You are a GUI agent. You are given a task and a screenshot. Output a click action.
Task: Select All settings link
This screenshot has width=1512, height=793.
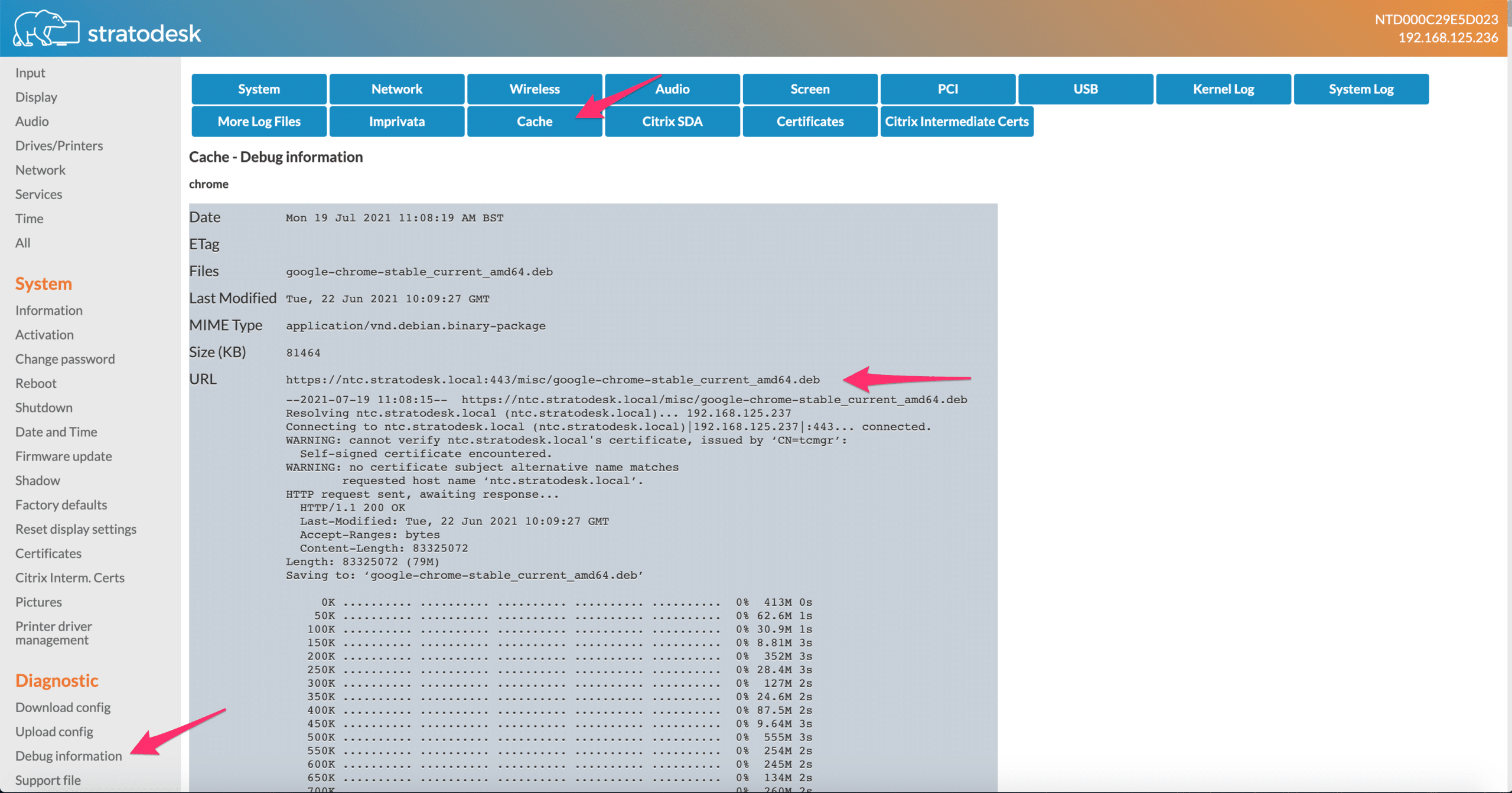coord(22,243)
